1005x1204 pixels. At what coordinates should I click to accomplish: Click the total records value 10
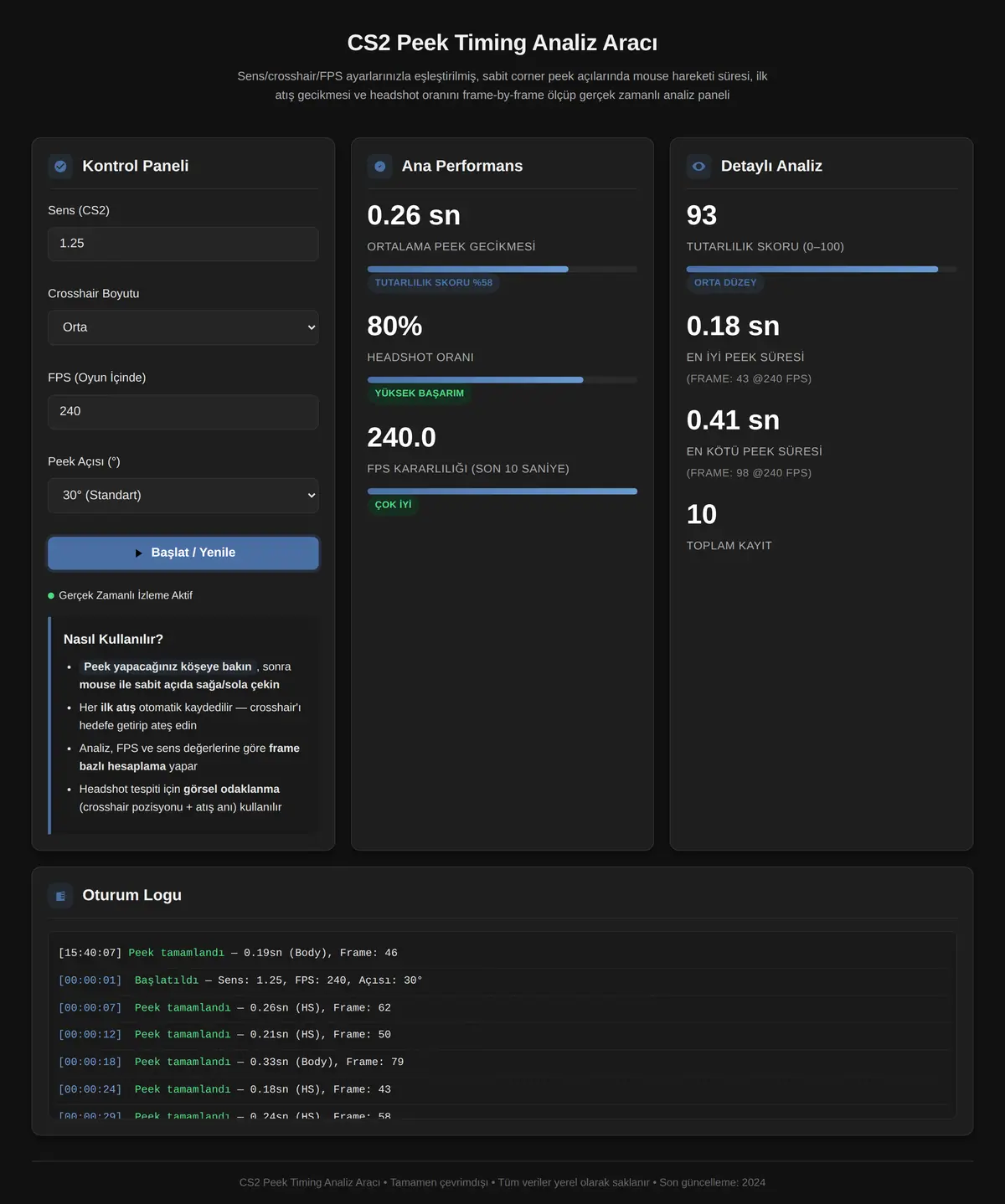702,514
